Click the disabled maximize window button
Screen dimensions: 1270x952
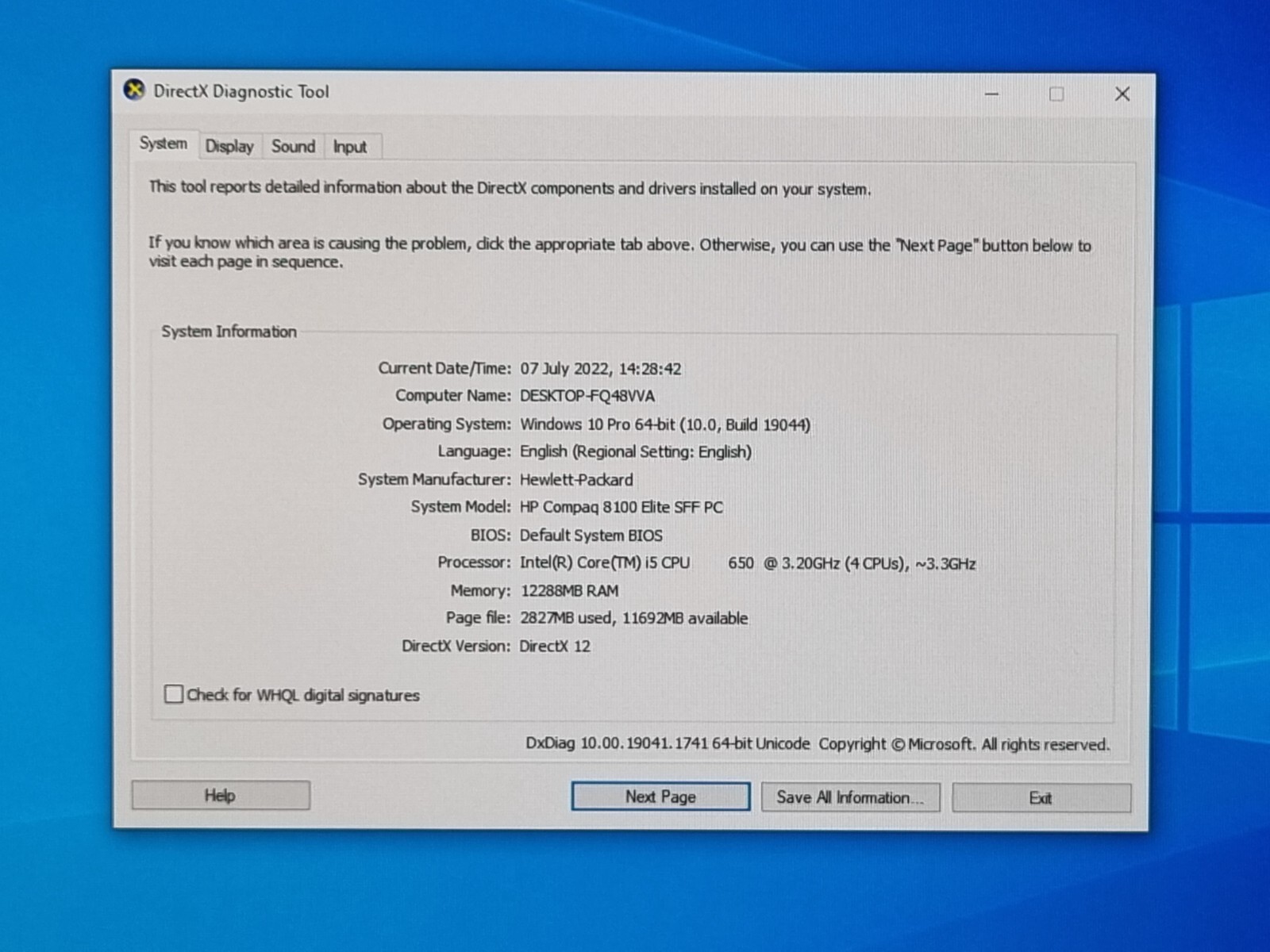click(1056, 94)
